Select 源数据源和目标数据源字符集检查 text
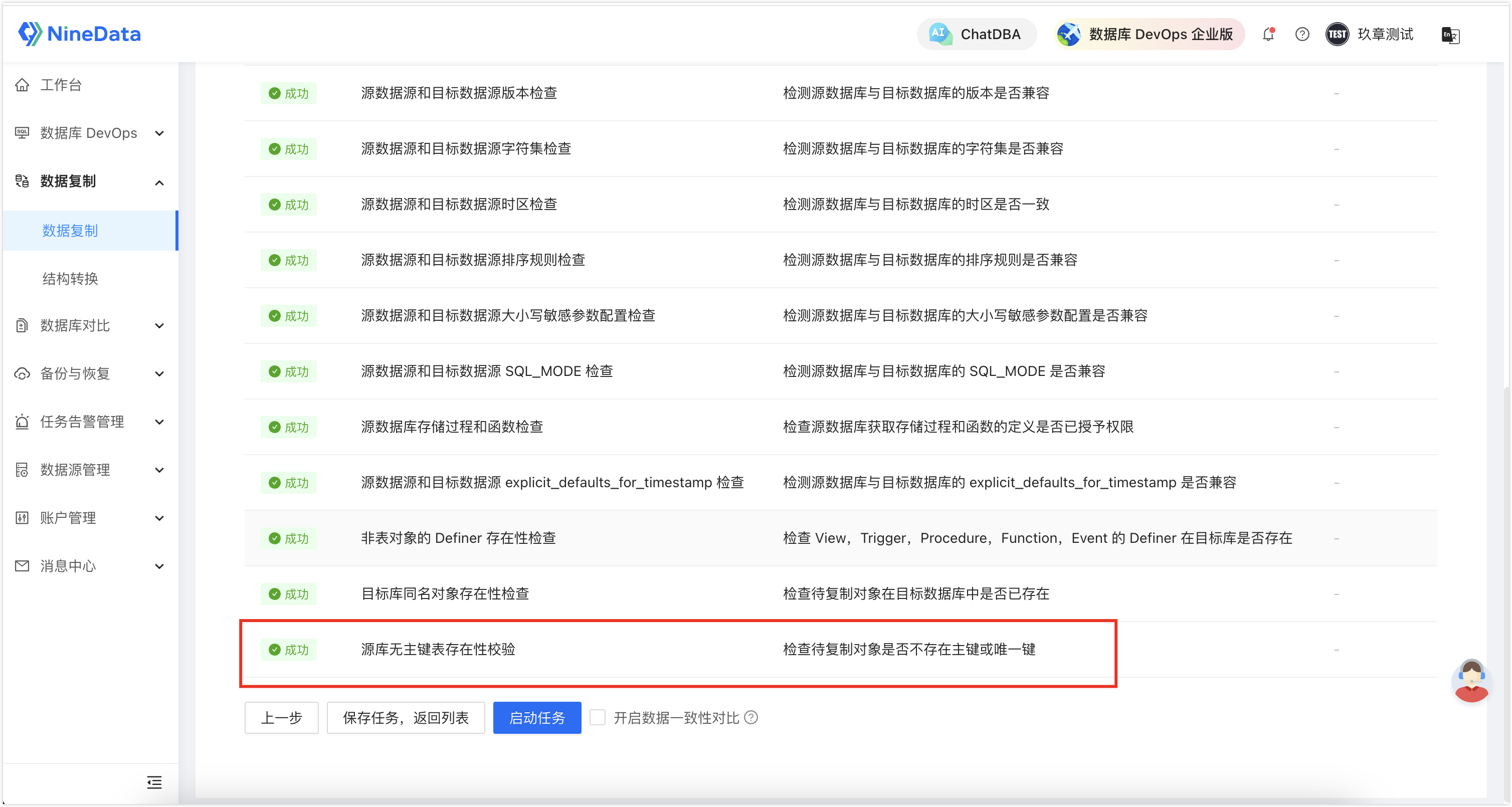Screen dimensions: 1512x807 coord(466,148)
